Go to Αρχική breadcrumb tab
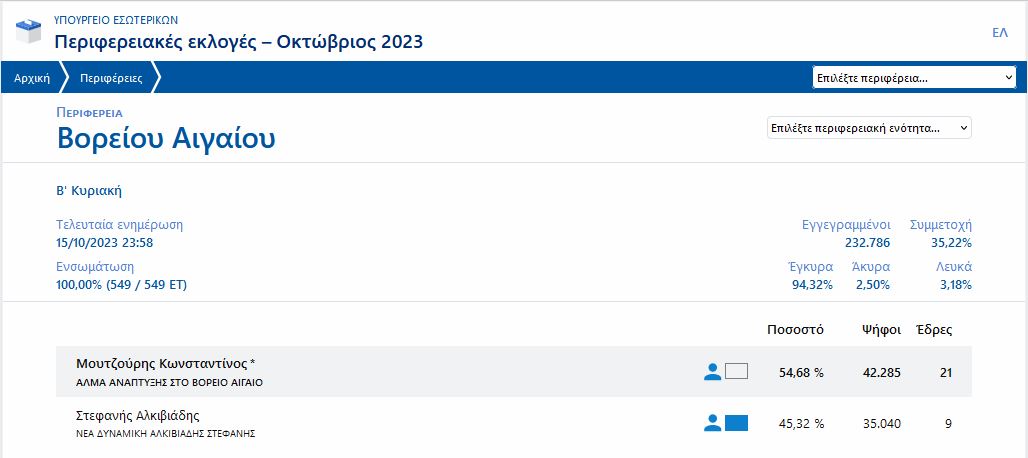The image size is (1028, 458). 32,78
